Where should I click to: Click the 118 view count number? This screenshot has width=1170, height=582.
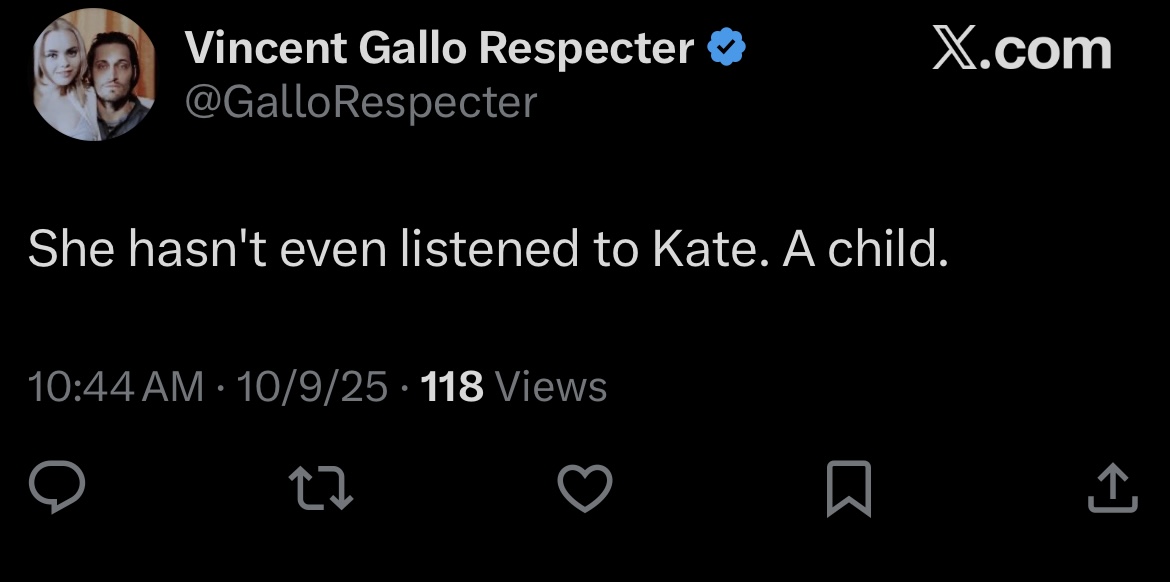point(453,387)
